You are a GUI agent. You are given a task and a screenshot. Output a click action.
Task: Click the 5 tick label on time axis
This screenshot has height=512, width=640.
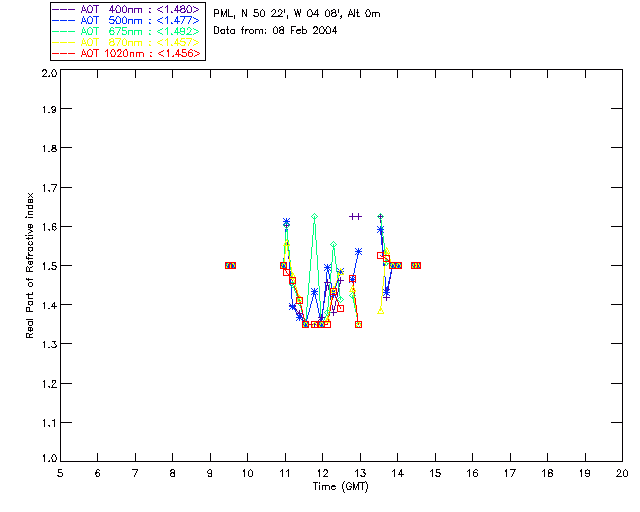click(x=60, y=474)
